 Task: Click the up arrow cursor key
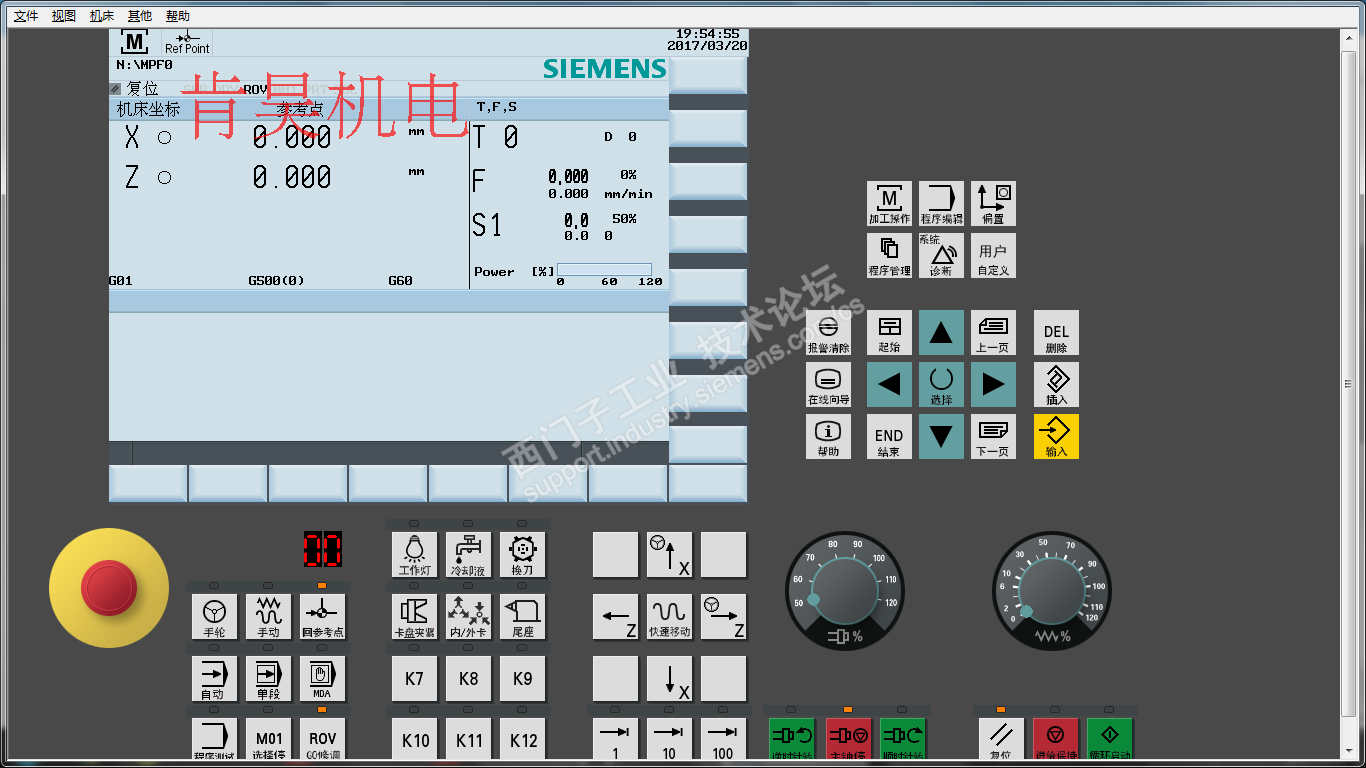pyautogui.click(x=941, y=333)
